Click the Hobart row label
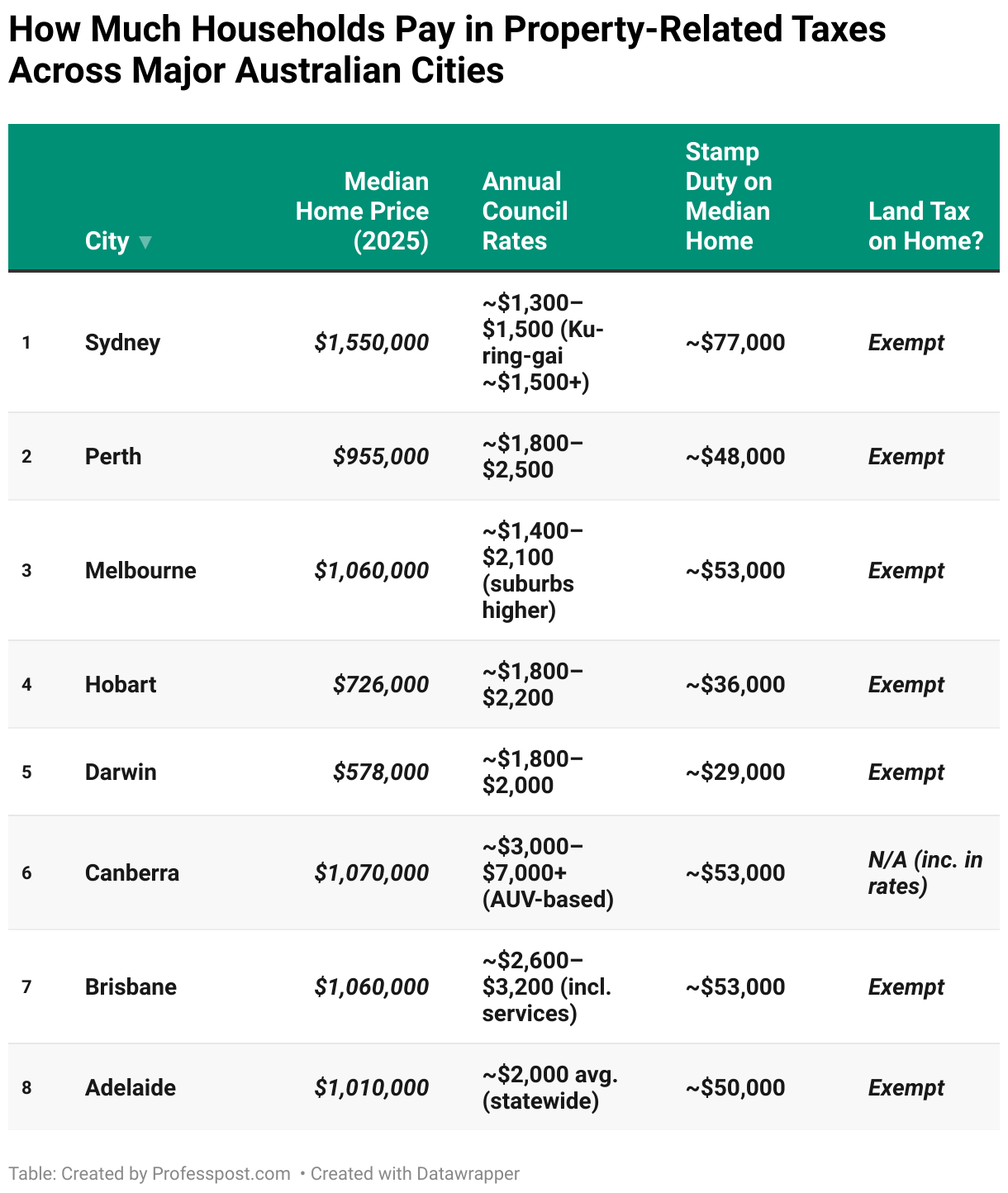Screen dimensions: 1008x1193 [x=121, y=685]
